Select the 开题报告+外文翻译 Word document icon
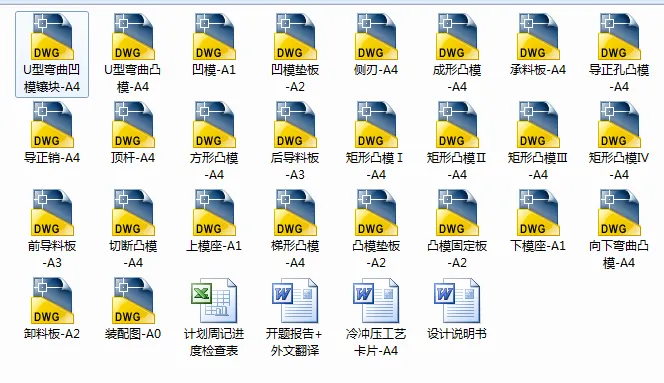The height and width of the screenshot is (383, 664). [x=295, y=301]
